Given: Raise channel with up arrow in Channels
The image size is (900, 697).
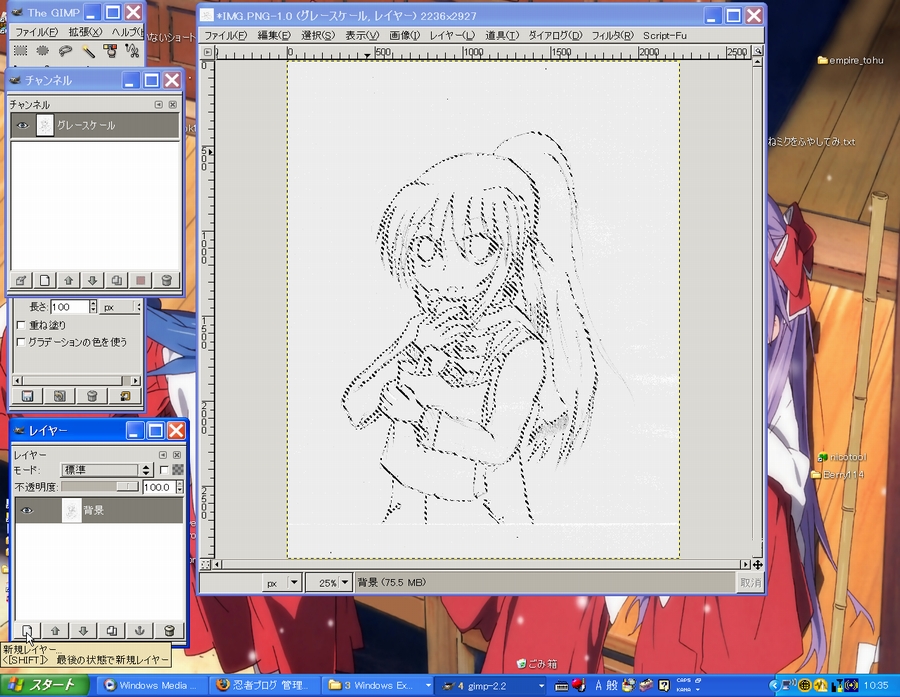Looking at the screenshot, I should pyautogui.click(x=69, y=280).
